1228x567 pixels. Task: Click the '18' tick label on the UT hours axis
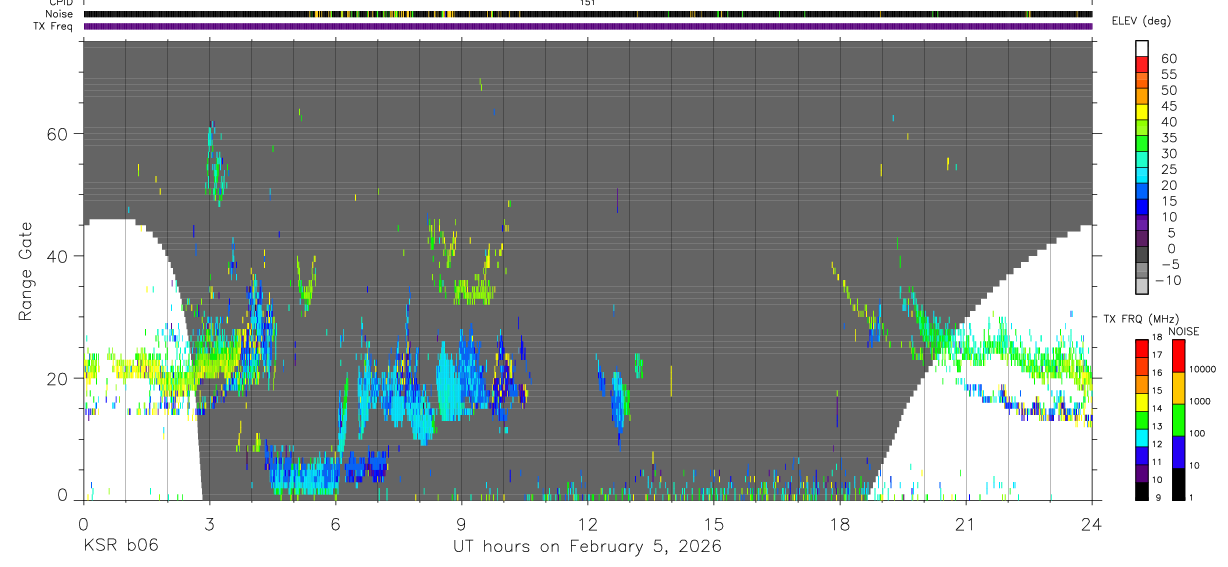(839, 523)
